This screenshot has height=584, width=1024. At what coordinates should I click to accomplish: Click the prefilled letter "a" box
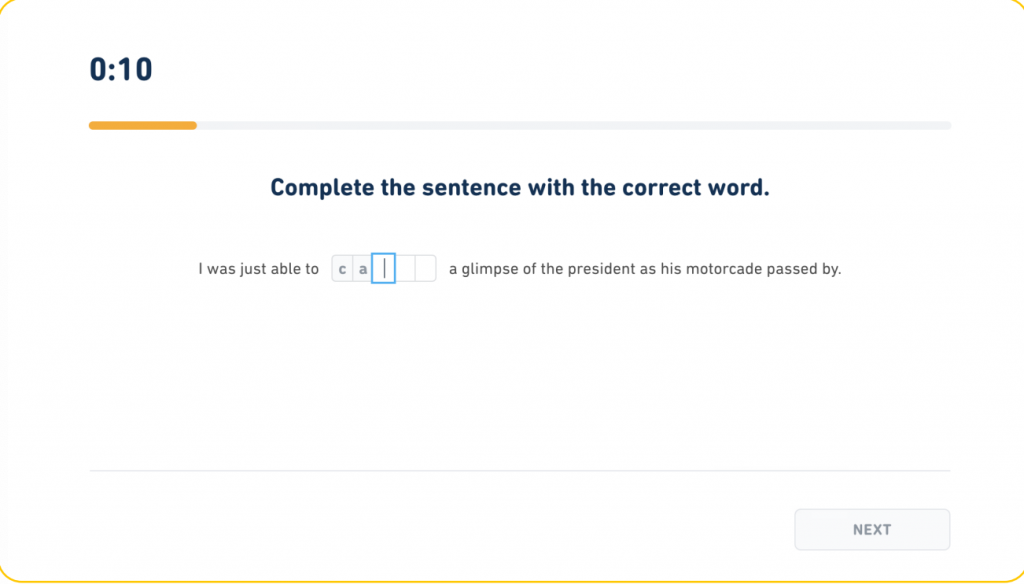[363, 269]
